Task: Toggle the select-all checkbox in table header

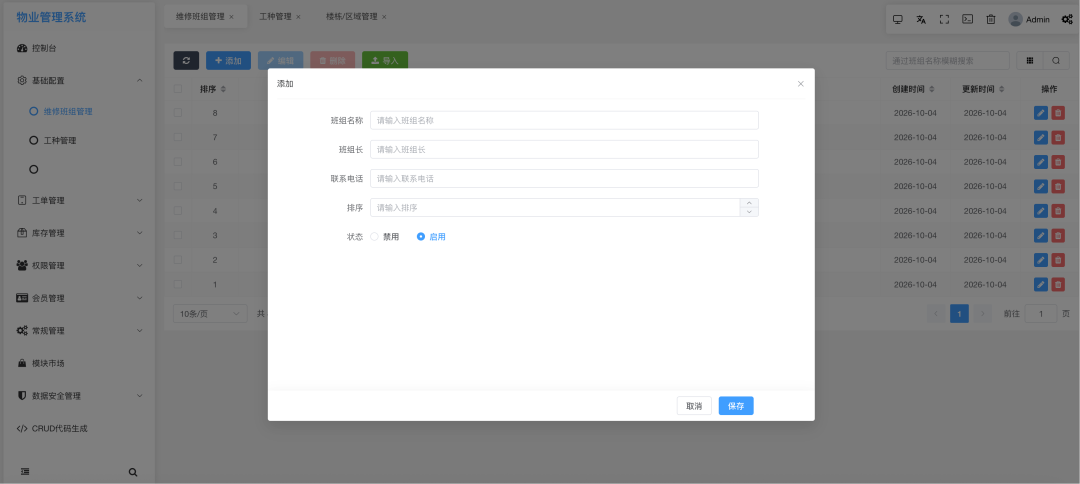Action: point(178,89)
